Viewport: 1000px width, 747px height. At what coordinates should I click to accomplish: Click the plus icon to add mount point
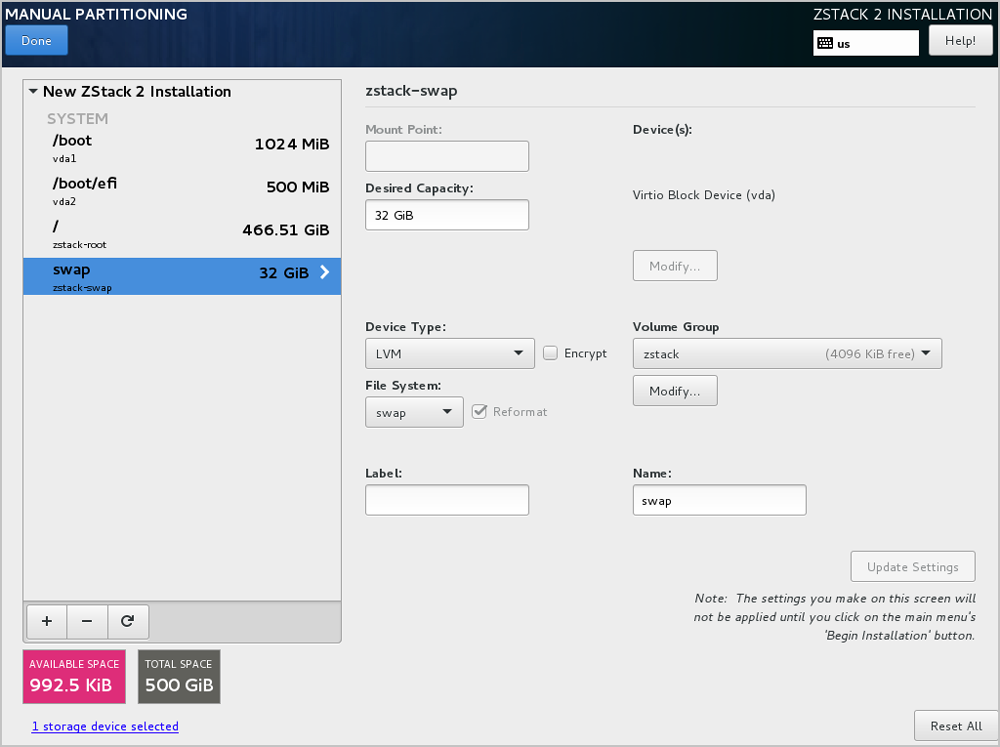[46, 621]
